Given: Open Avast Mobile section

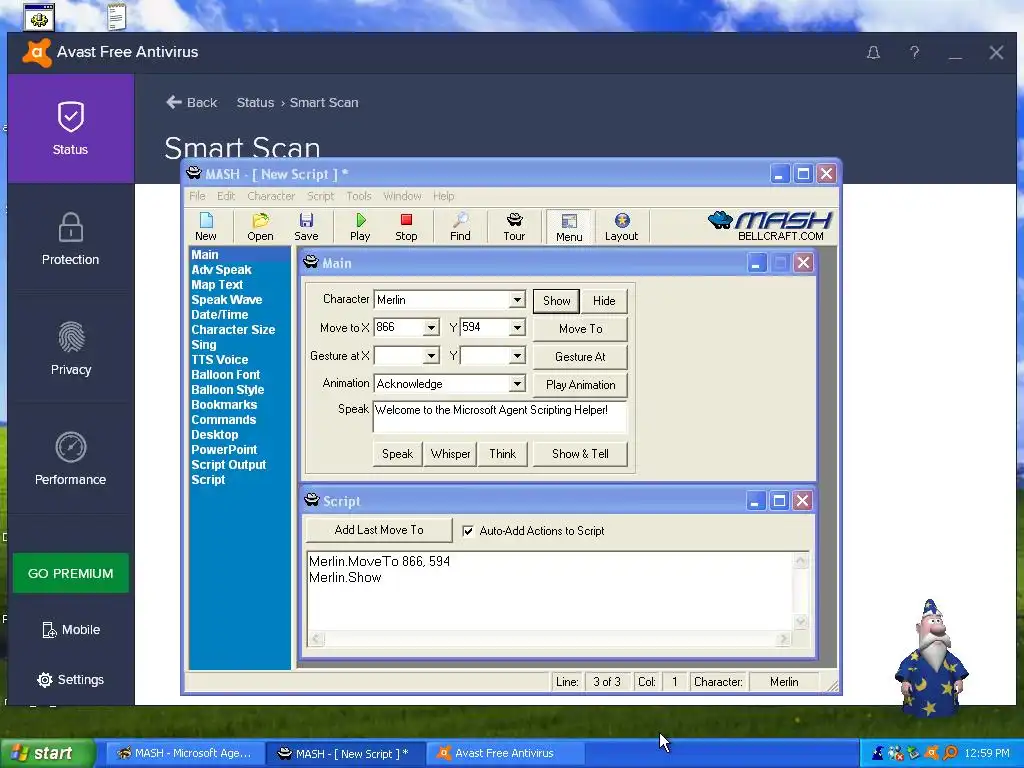Looking at the screenshot, I should pyautogui.click(x=71, y=630).
